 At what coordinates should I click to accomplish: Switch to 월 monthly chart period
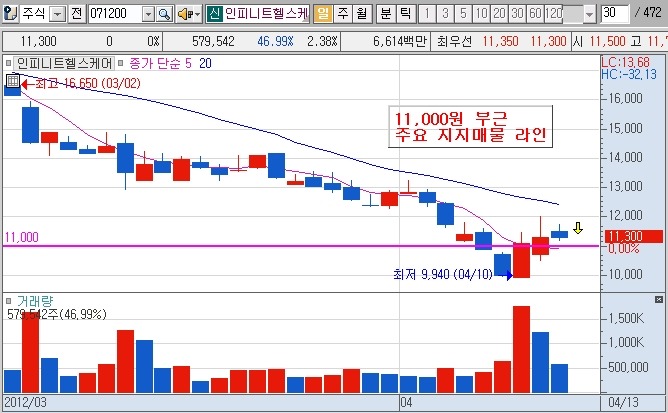(362, 14)
